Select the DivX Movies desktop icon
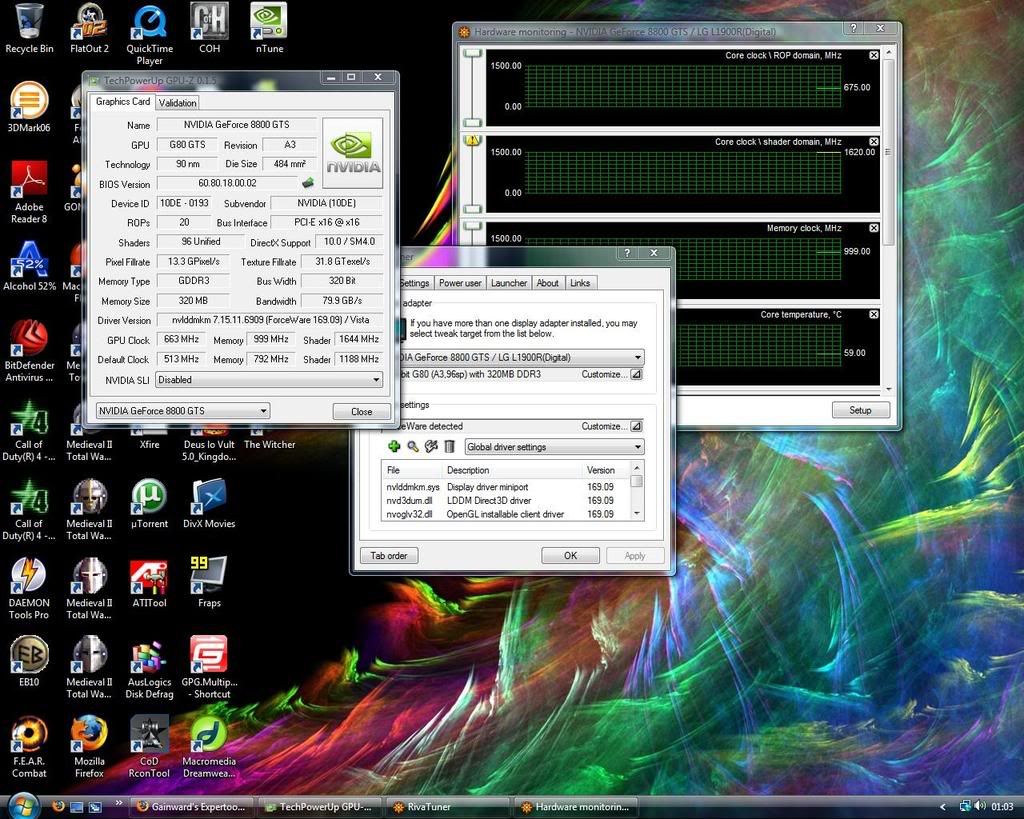Image resolution: width=1024 pixels, height=819 pixels. click(x=210, y=504)
